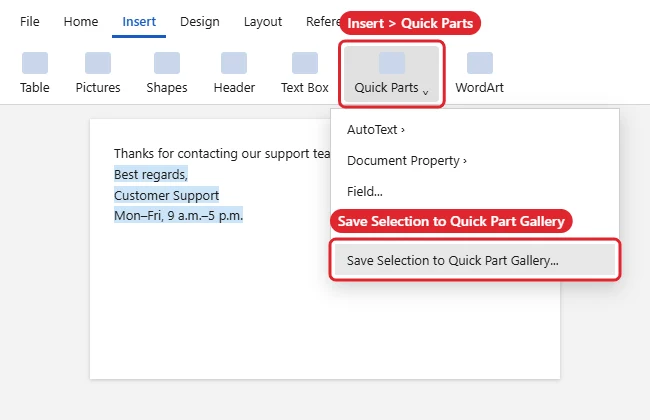650x420 pixels.
Task: Open the Design tab
Action: tap(199, 22)
